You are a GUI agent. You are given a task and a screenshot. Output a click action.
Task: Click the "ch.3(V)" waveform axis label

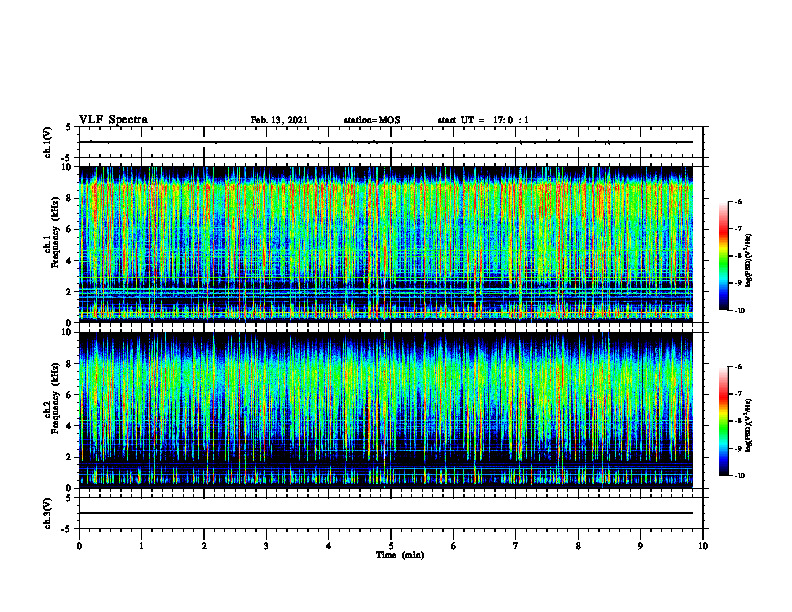pos(48,513)
